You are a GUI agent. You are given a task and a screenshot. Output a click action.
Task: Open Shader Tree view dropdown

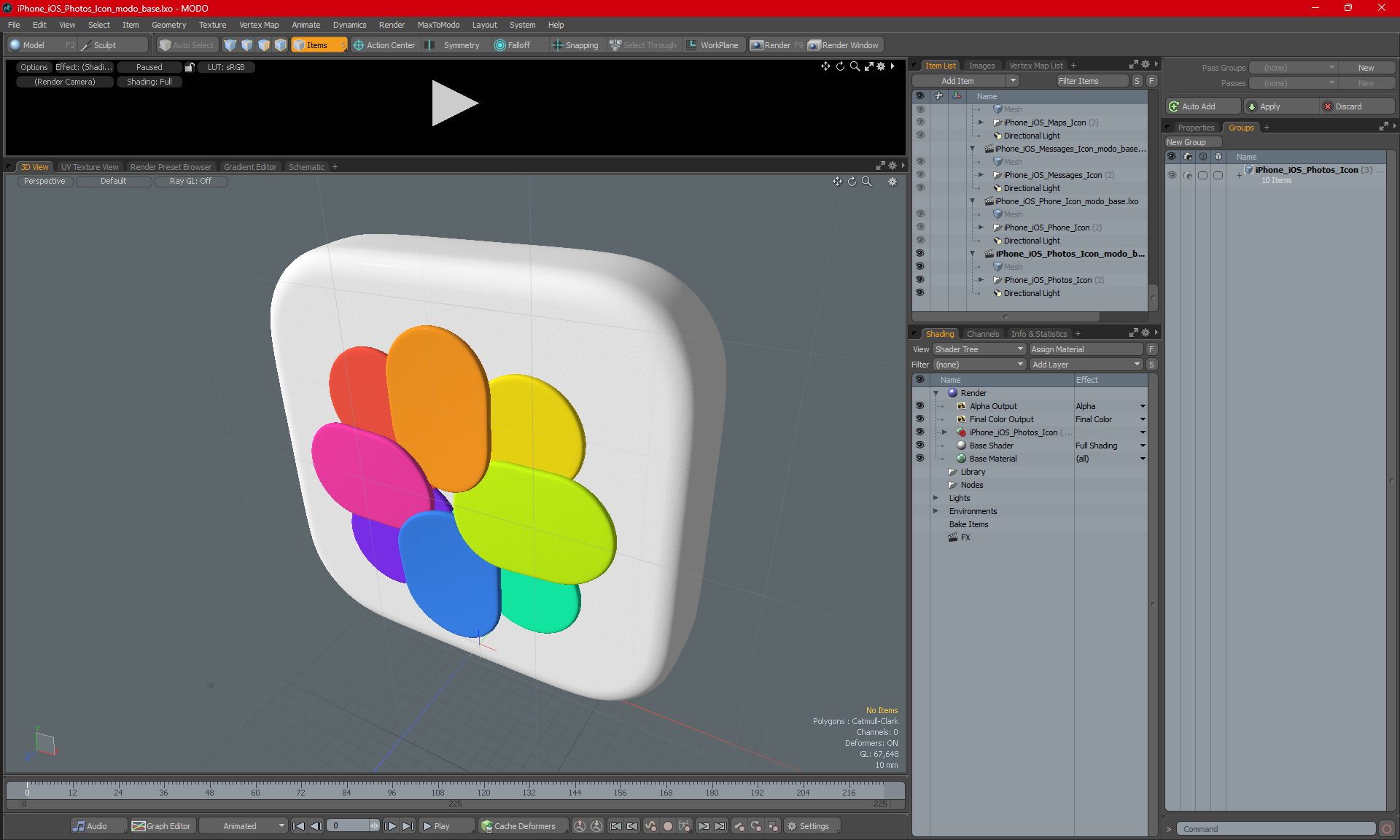[979, 349]
